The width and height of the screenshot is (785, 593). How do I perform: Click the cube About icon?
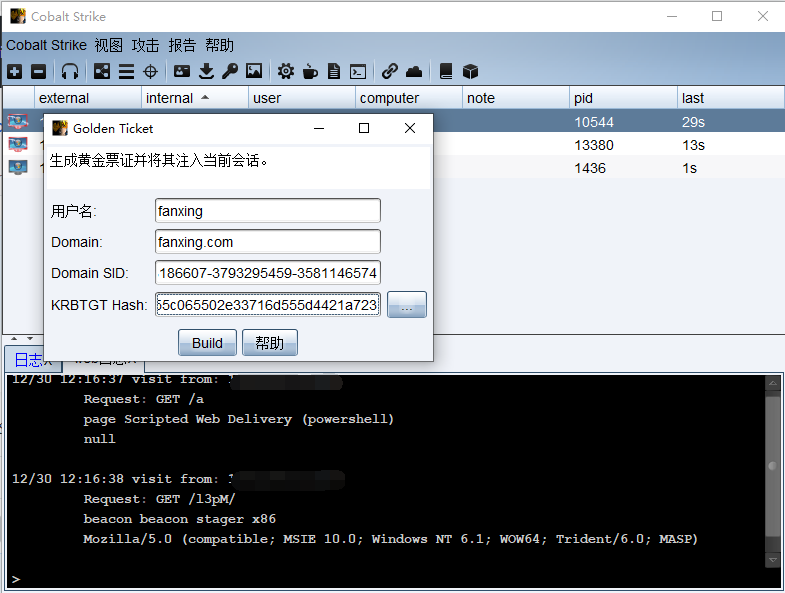[x=470, y=72]
